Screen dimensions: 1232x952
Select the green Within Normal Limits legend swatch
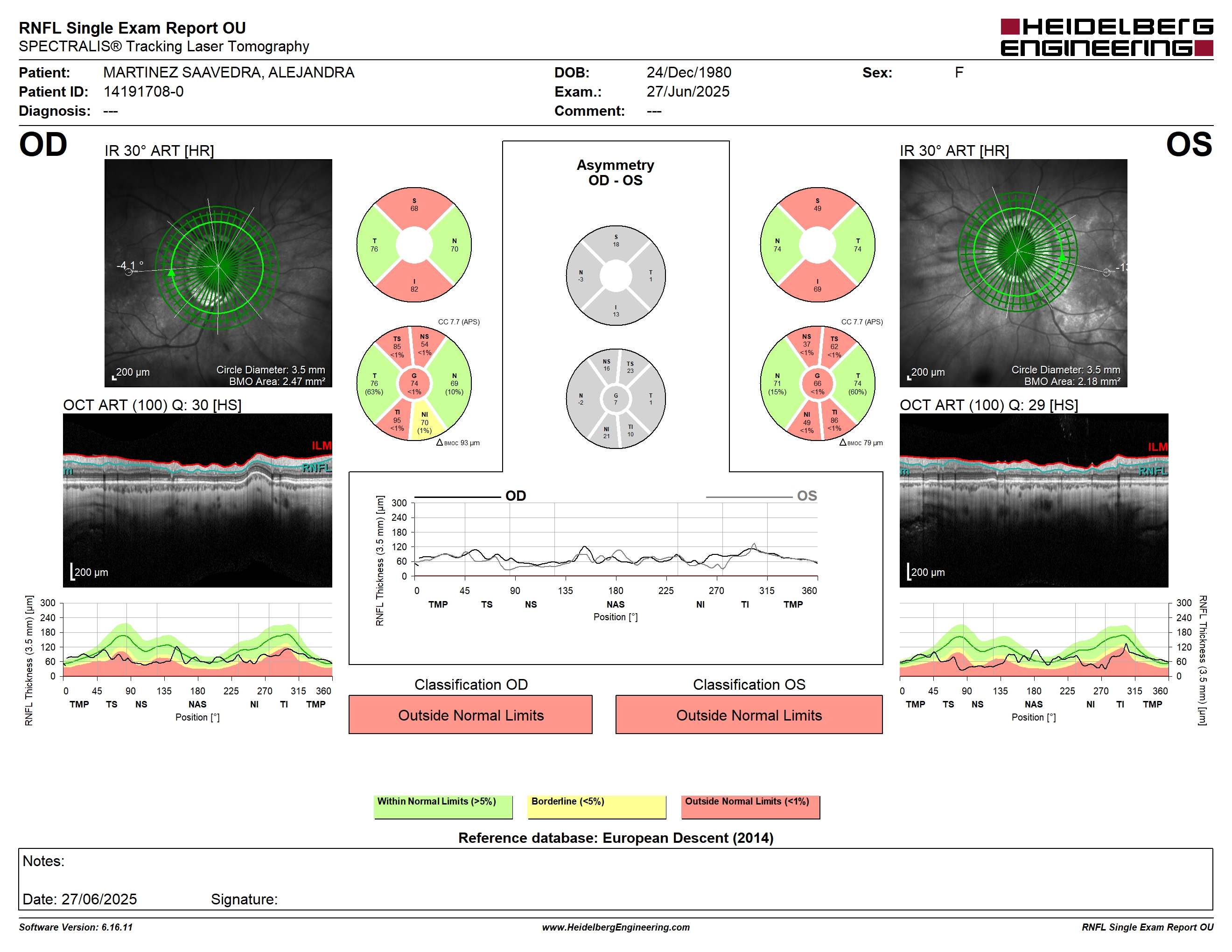(443, 807)
